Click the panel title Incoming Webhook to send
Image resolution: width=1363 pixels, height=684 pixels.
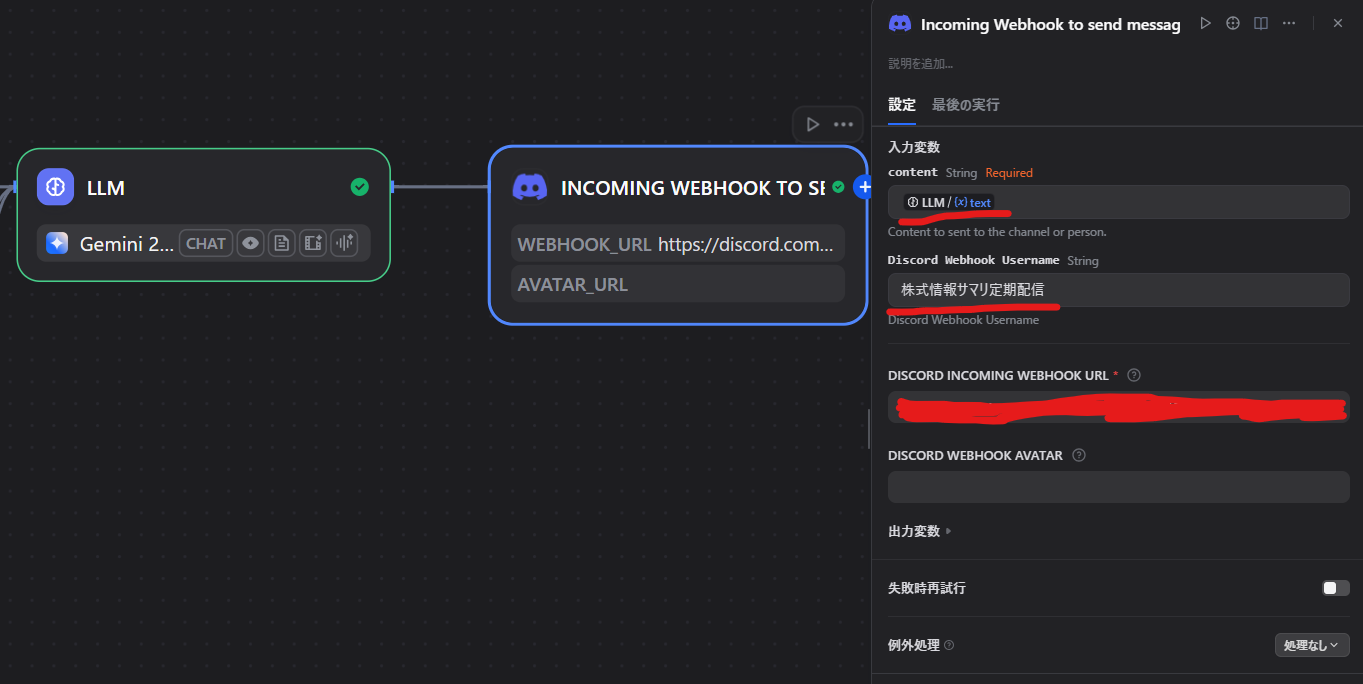coord(1050,24)
